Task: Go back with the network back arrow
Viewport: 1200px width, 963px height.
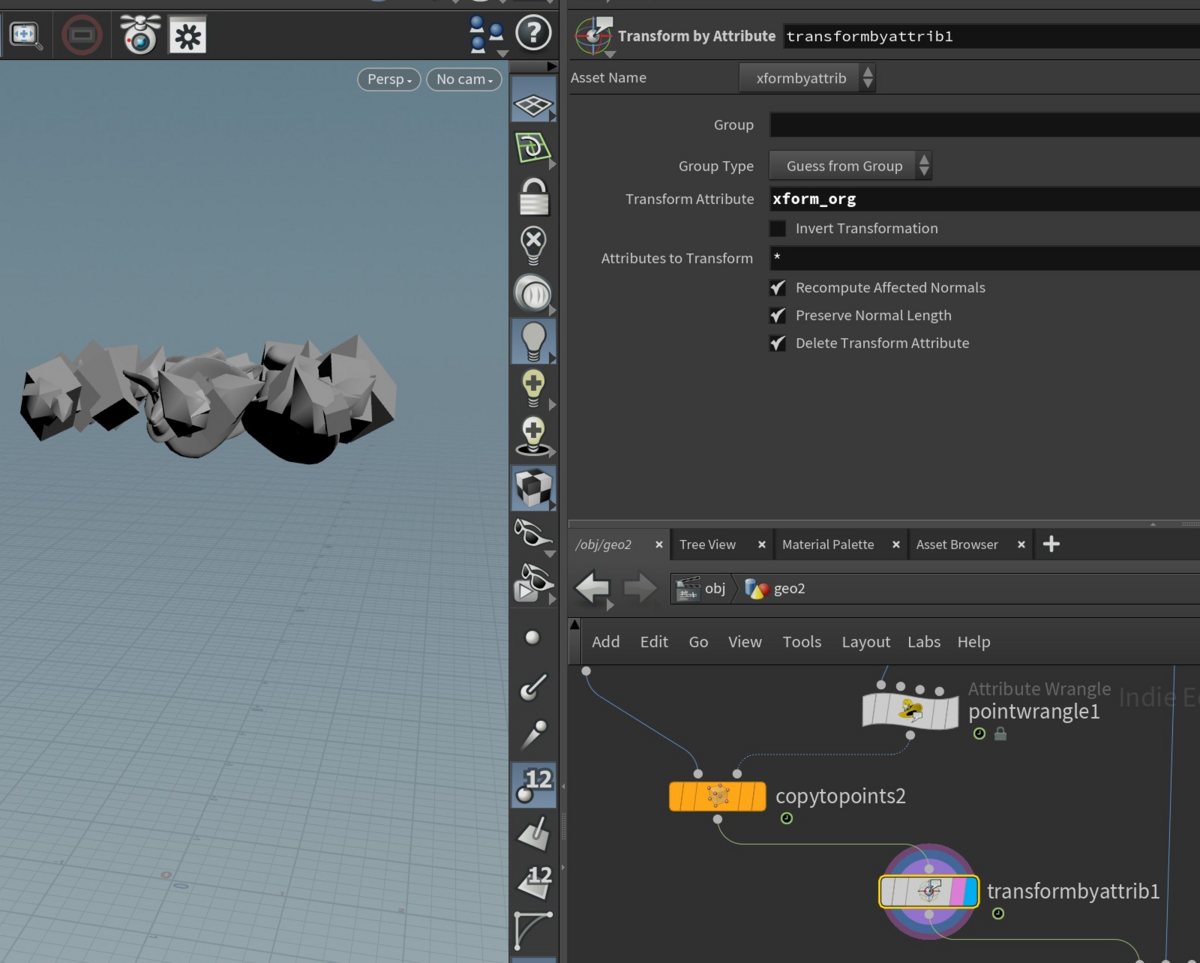Action: (x=593, y=588)
